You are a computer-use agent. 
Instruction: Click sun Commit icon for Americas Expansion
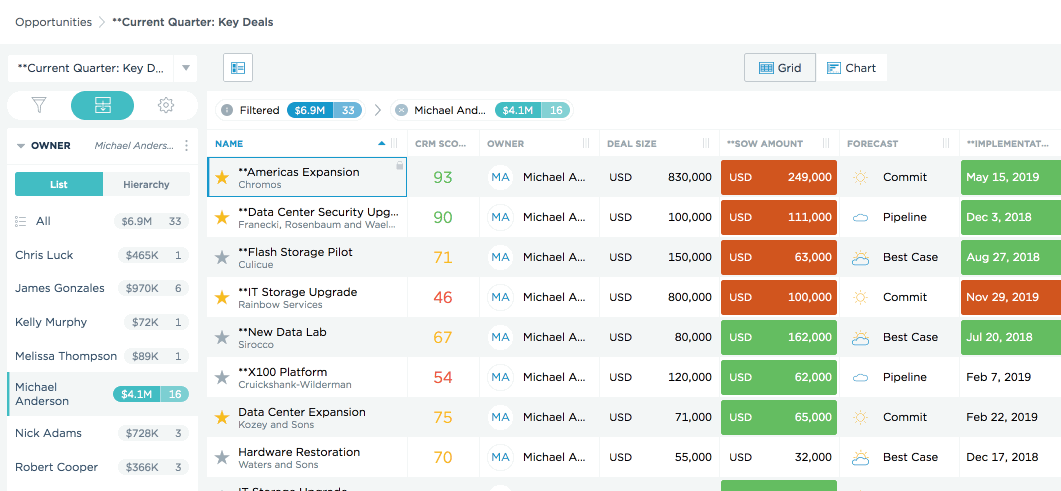coord(861,177)
